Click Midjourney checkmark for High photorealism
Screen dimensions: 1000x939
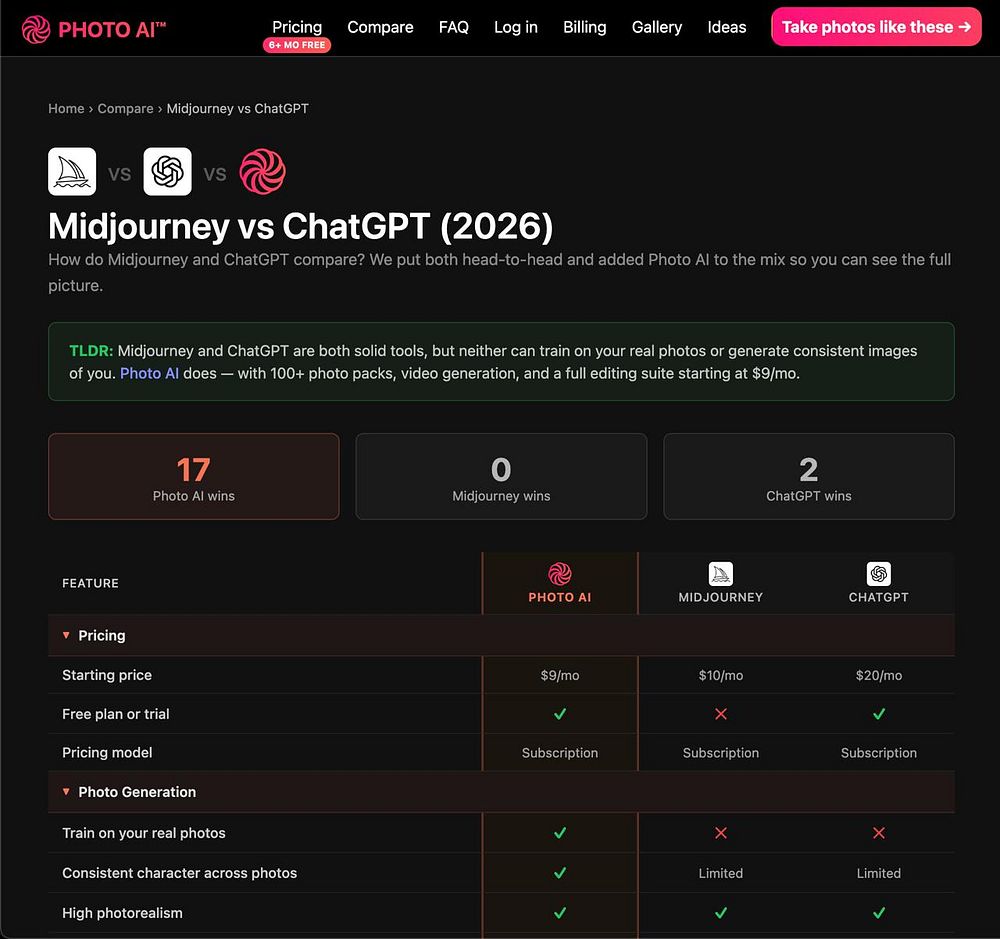coord(721,913)
